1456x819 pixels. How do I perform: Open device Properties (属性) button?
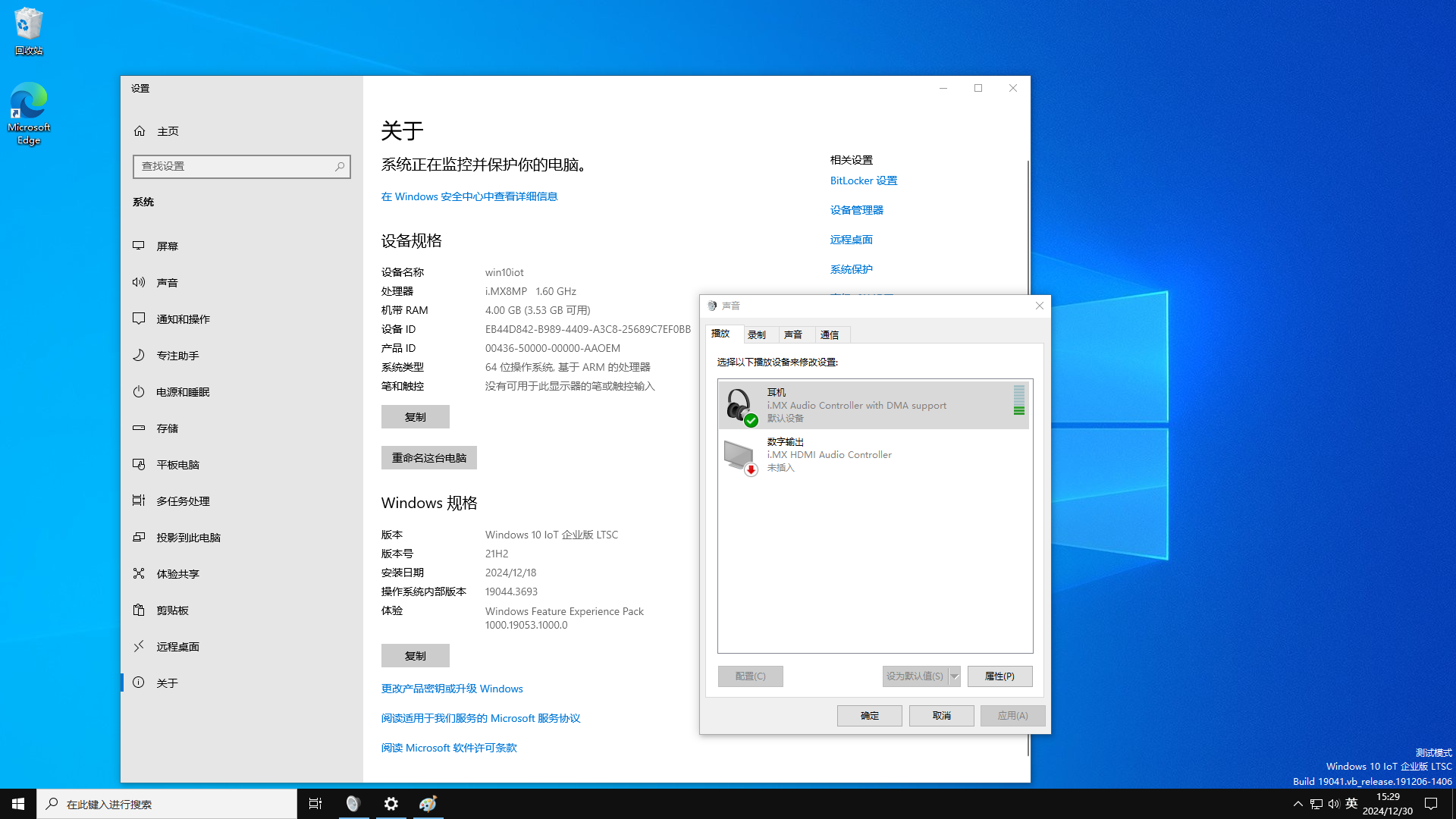click(999, 676)
